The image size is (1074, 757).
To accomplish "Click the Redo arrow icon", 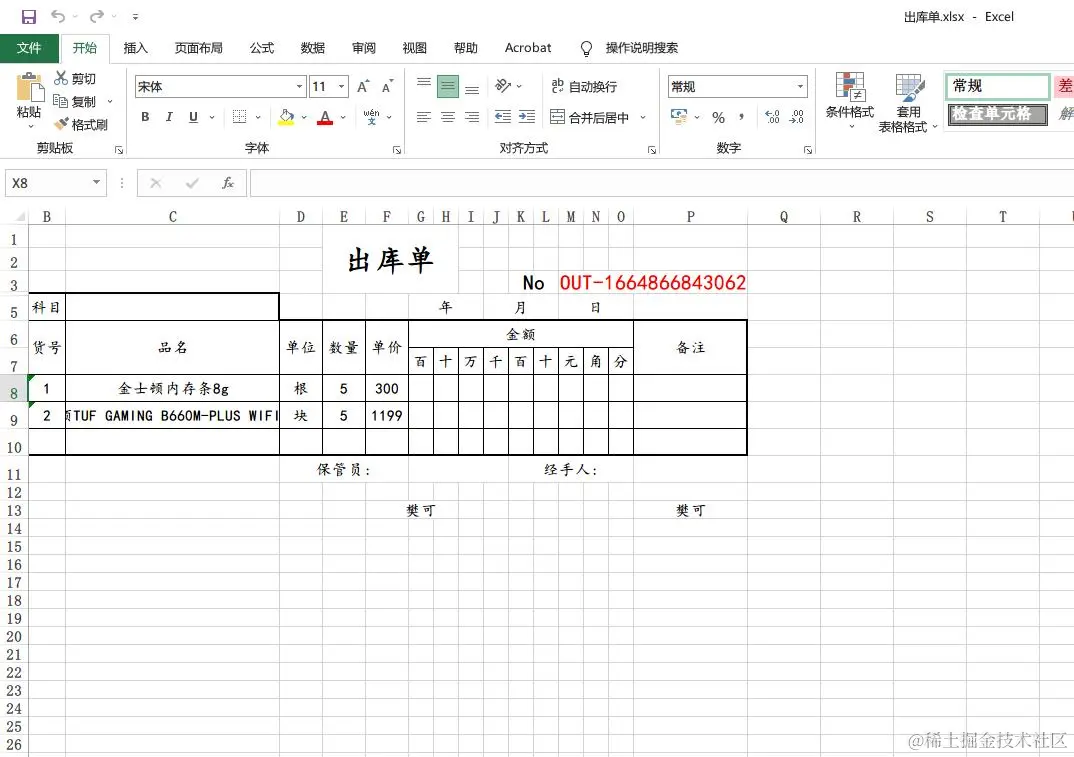I will pyautogui.click(x=97, y=16).
